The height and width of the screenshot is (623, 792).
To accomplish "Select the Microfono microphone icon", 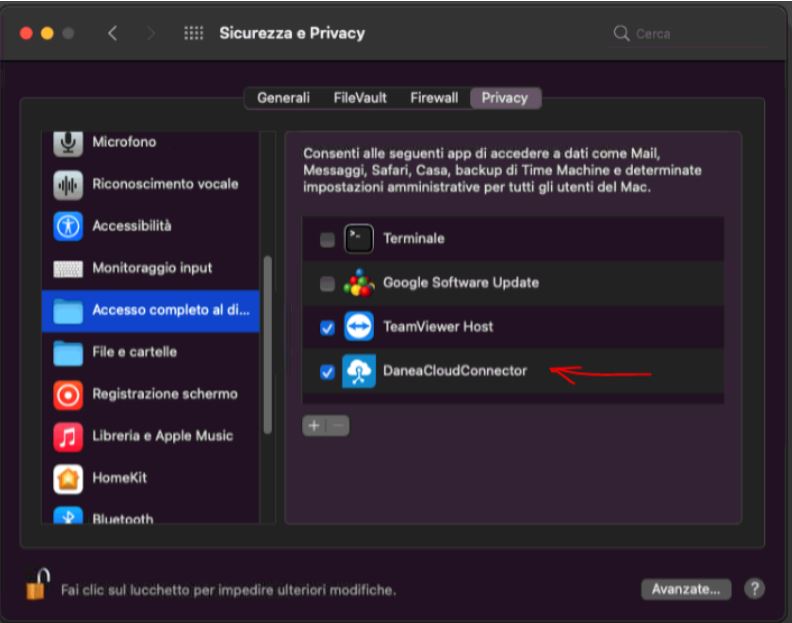I will [x=68, y=144].
